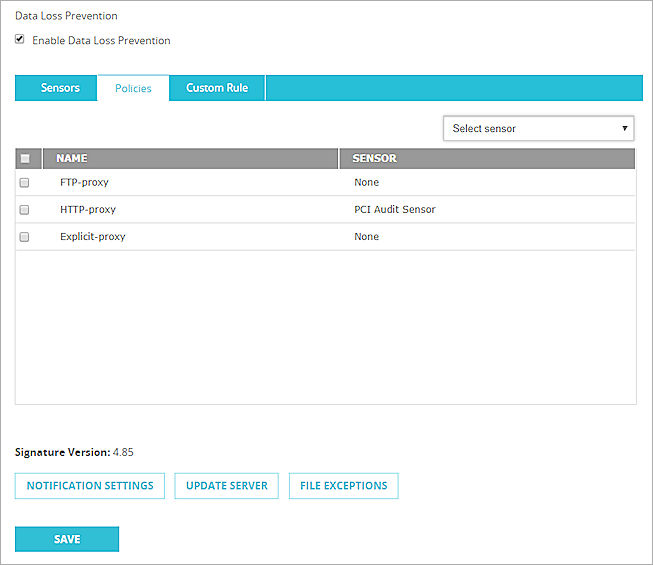Save the Data Loss Prevention settings

[67, 539]
